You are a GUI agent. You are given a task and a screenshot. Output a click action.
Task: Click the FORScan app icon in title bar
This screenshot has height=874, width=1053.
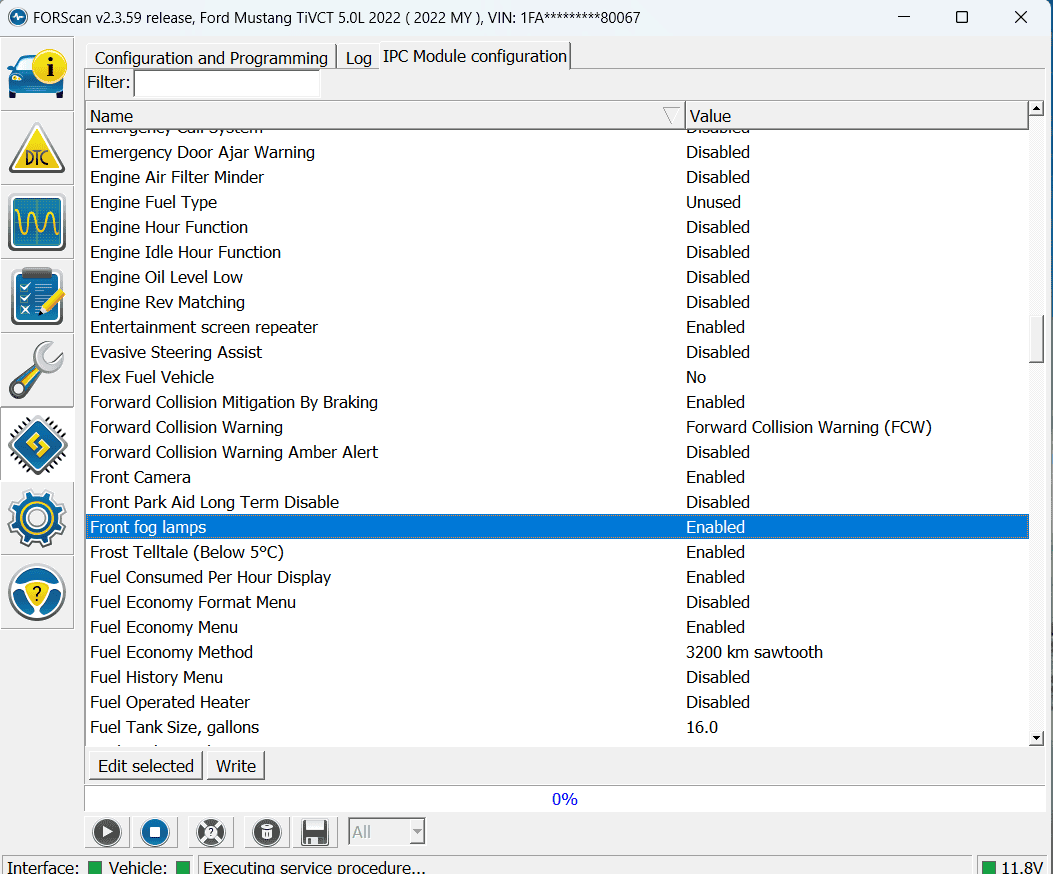pyautogui.click(x=17, y=17)
